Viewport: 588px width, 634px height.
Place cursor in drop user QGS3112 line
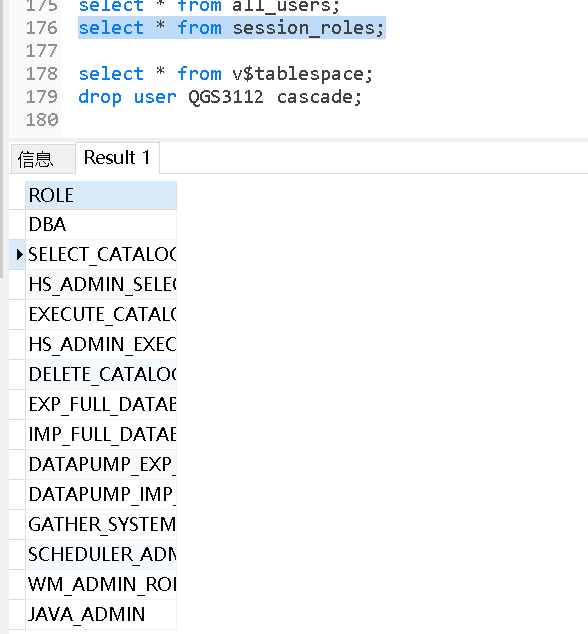click(220, 97)
